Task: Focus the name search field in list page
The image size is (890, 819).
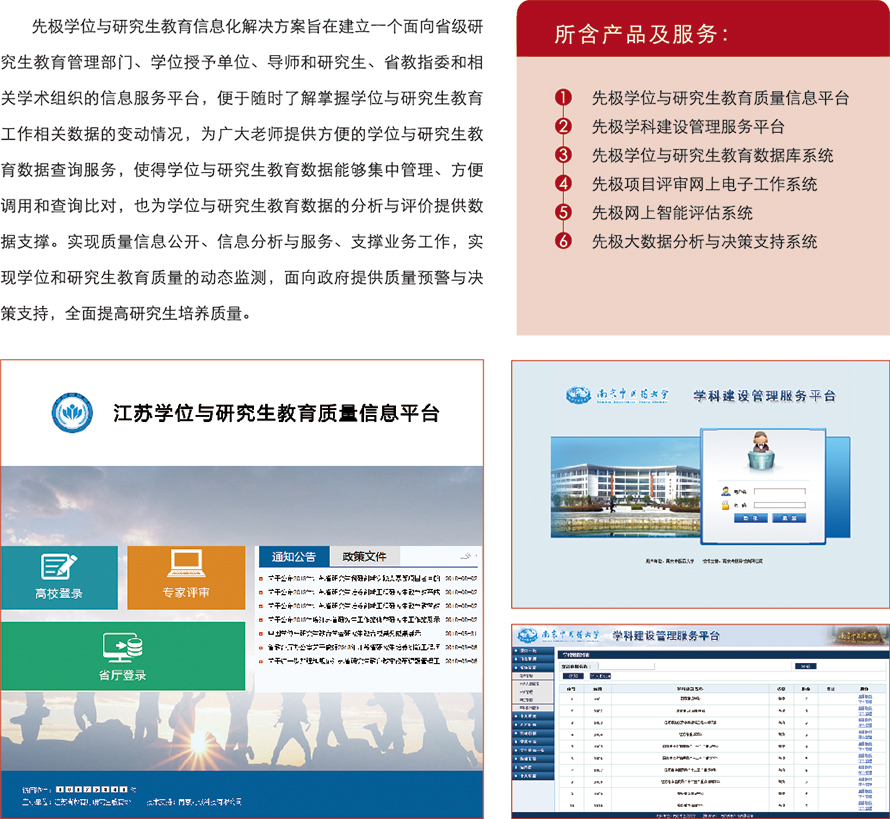Action: 627,666
